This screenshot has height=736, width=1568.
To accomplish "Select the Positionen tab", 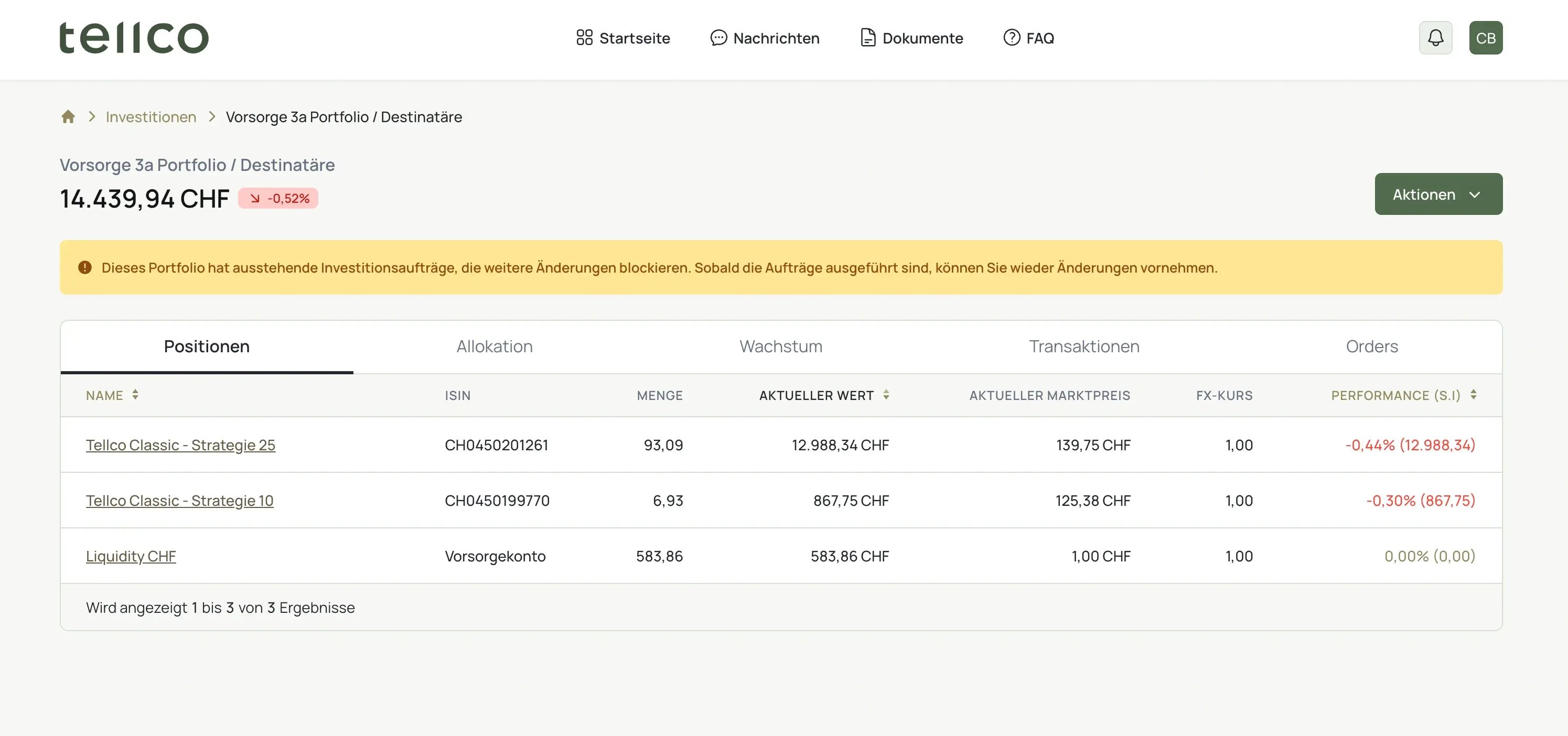I will click(x=207, y=347).
